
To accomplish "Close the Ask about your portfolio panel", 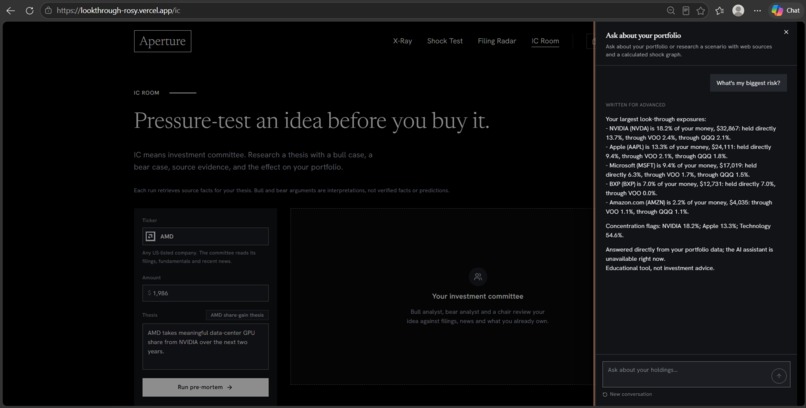I will [x=786, y=32].
